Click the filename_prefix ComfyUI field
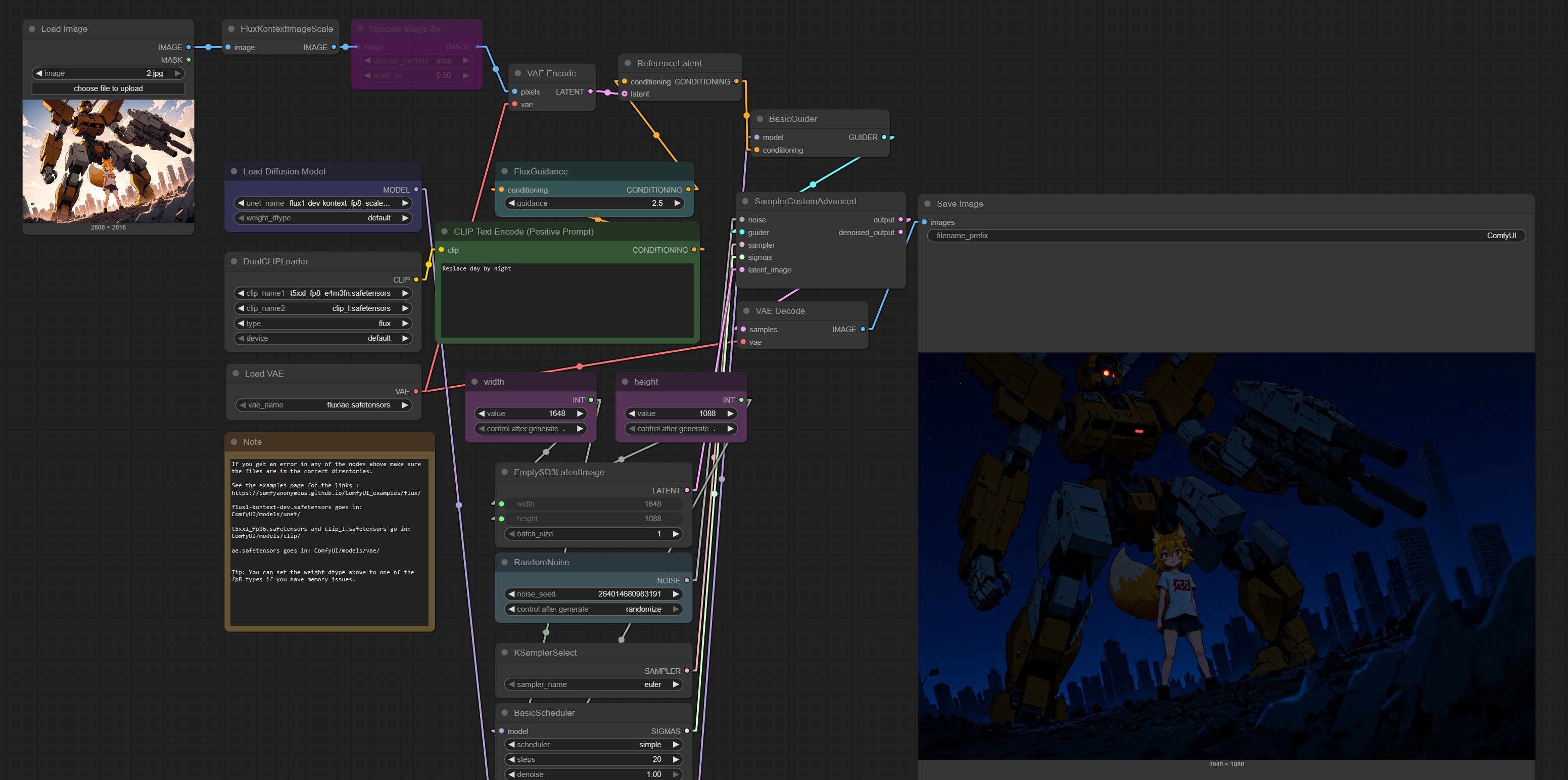1568x780 pixels. [1225, 236]
